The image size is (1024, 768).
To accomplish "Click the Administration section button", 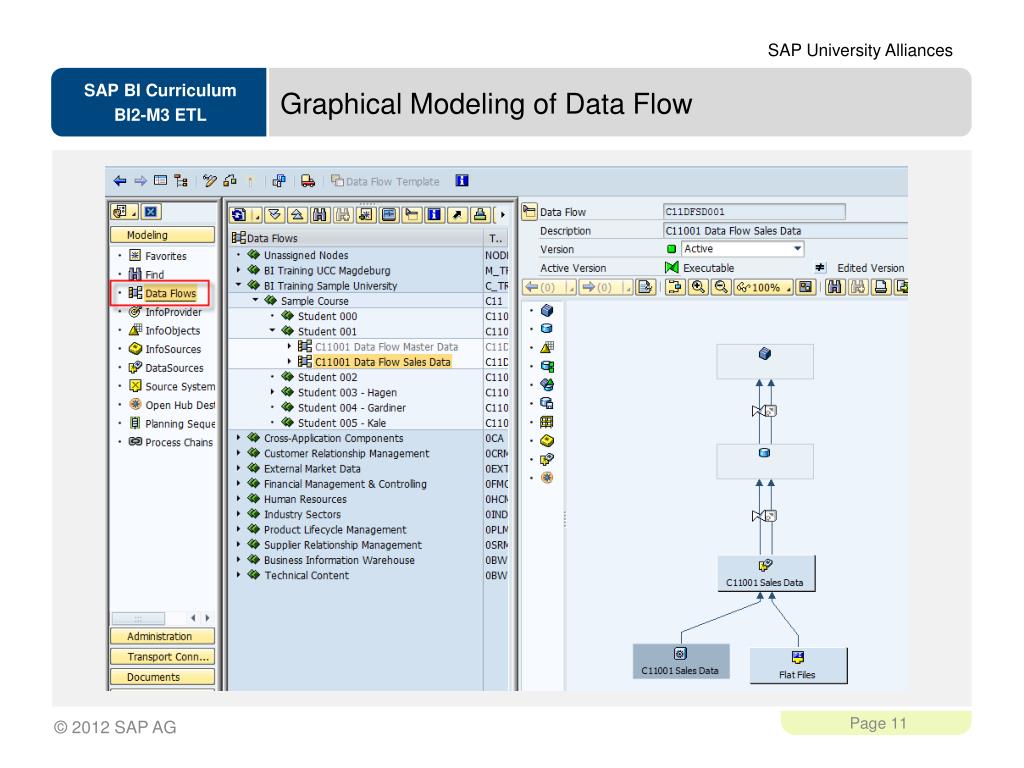I will tap(163, 636).
